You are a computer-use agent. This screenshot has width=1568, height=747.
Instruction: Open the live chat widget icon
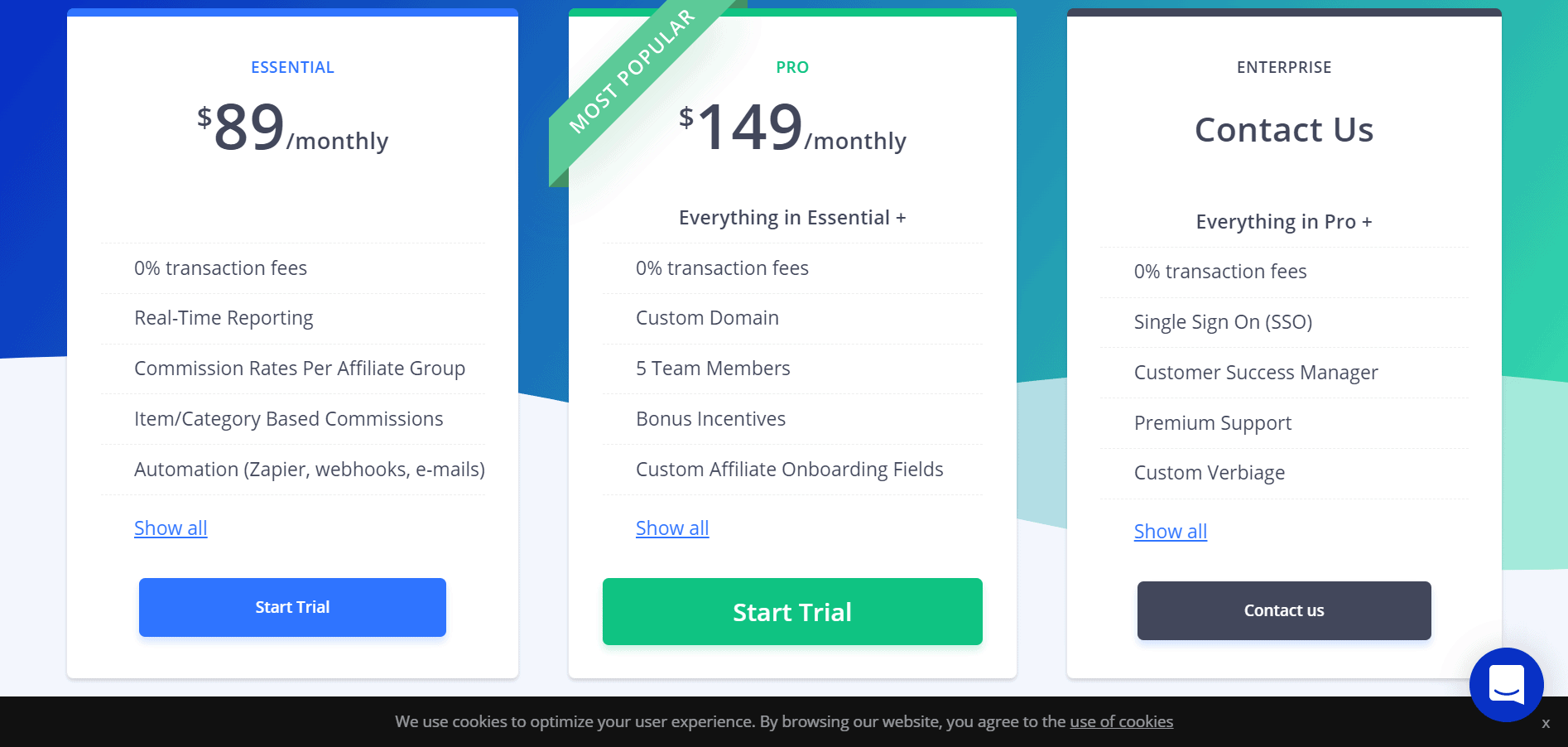click(x=1506, y=684)
